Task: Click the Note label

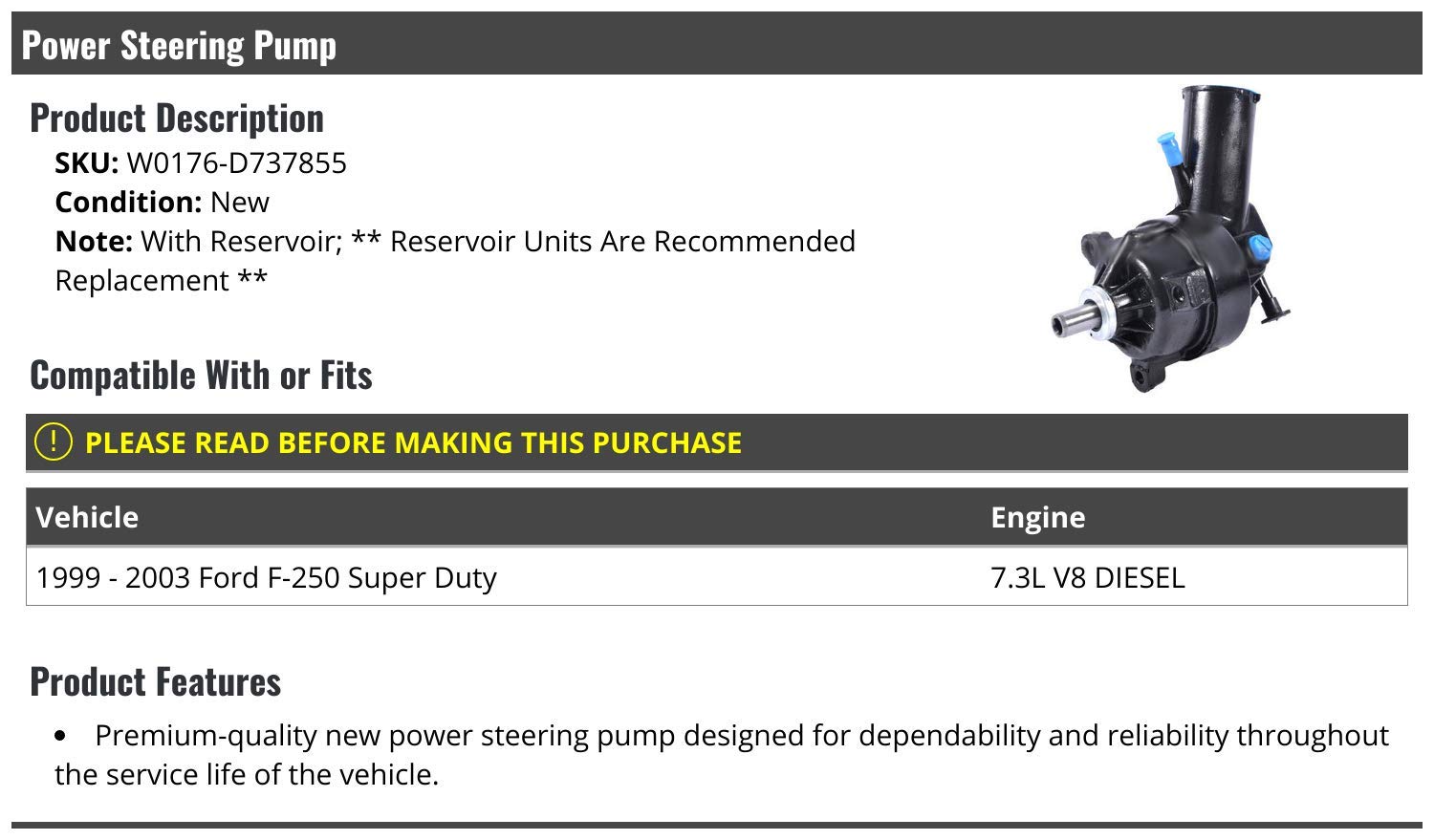Action: tap(93, 242)
